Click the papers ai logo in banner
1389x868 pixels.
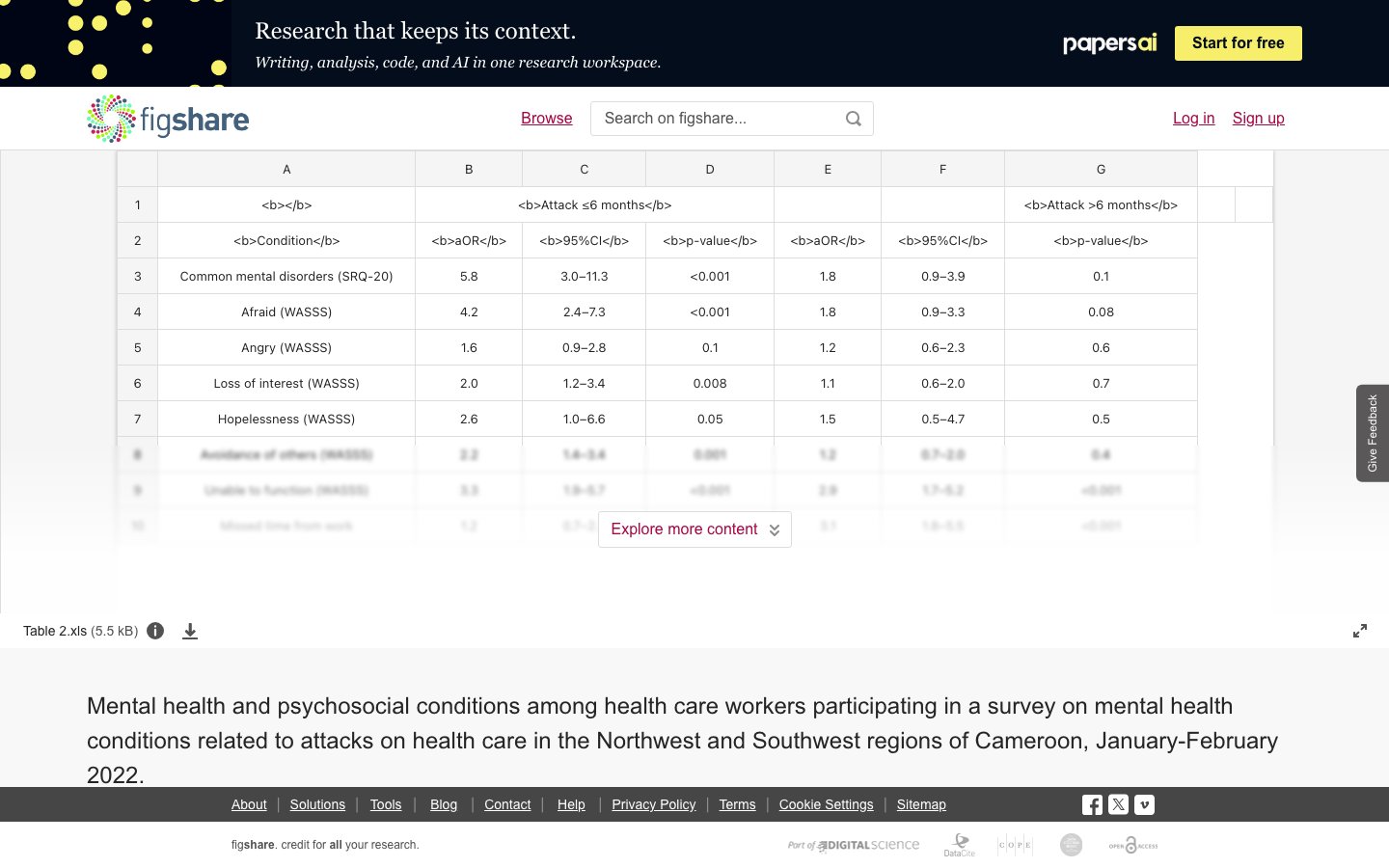click(1109, 43)
